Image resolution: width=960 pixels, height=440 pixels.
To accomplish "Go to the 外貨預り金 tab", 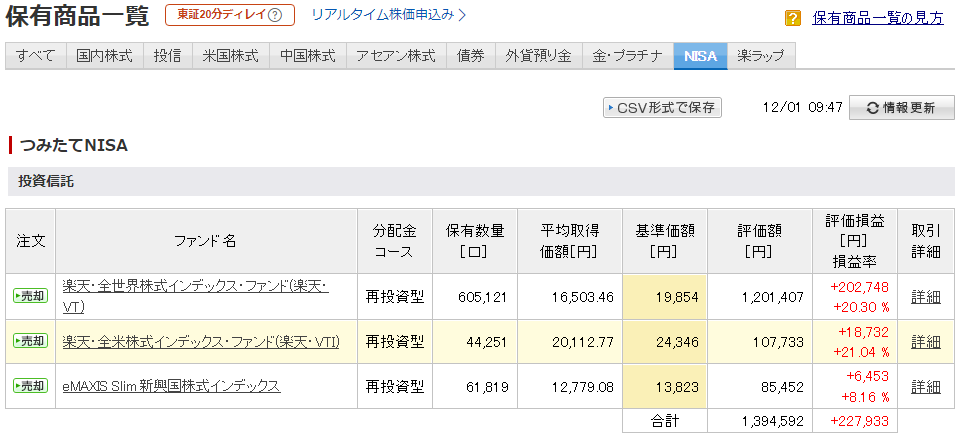I will click(x=538, y=56).
